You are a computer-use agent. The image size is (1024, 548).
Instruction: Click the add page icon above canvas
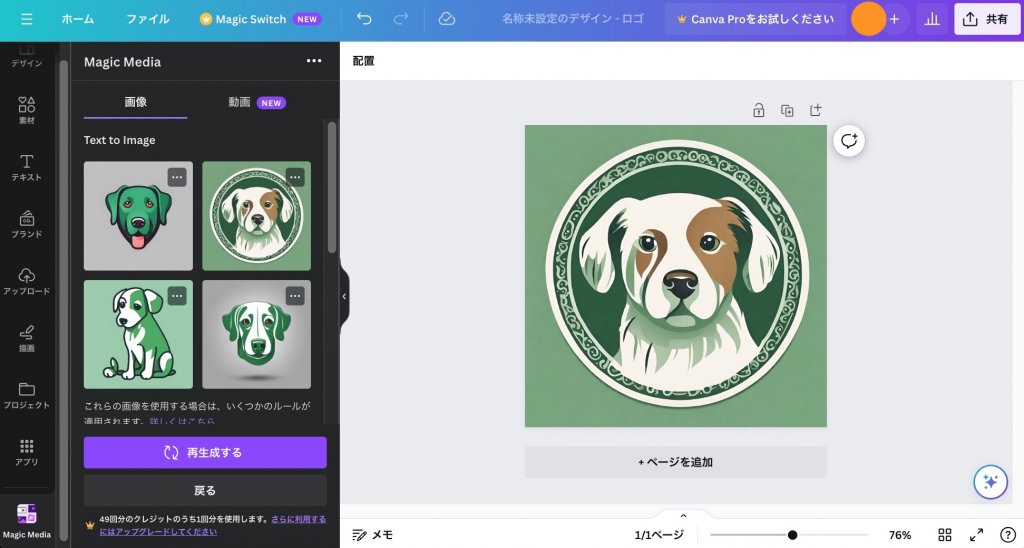tap(816, 110)
